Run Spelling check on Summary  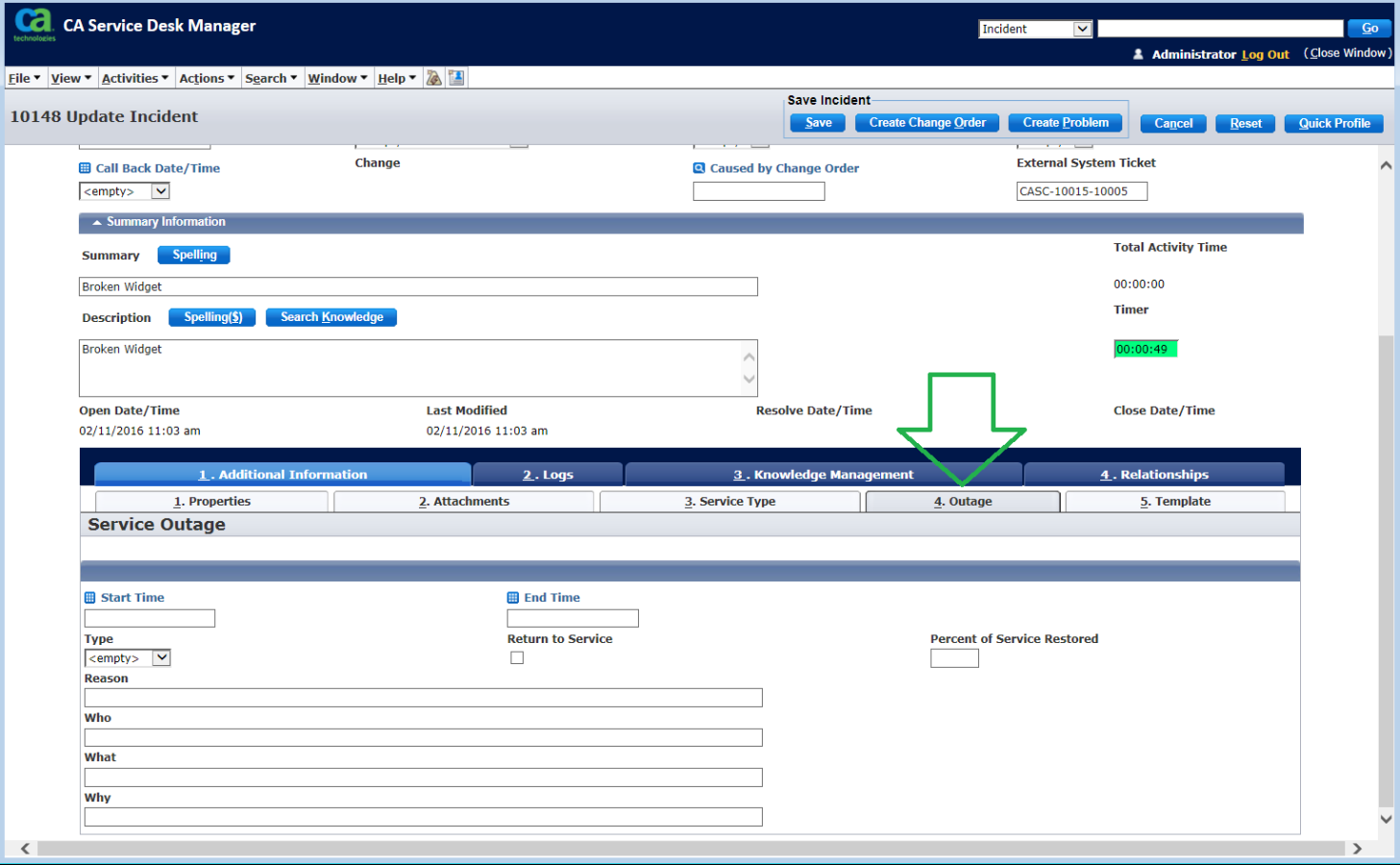194,255
